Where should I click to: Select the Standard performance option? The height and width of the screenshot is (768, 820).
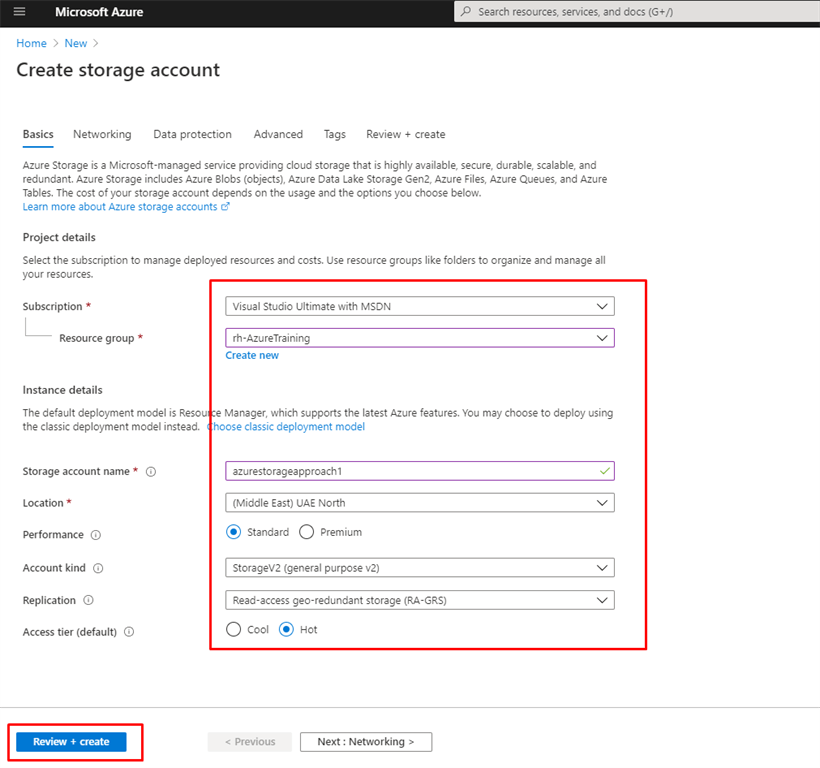(235, 532)
